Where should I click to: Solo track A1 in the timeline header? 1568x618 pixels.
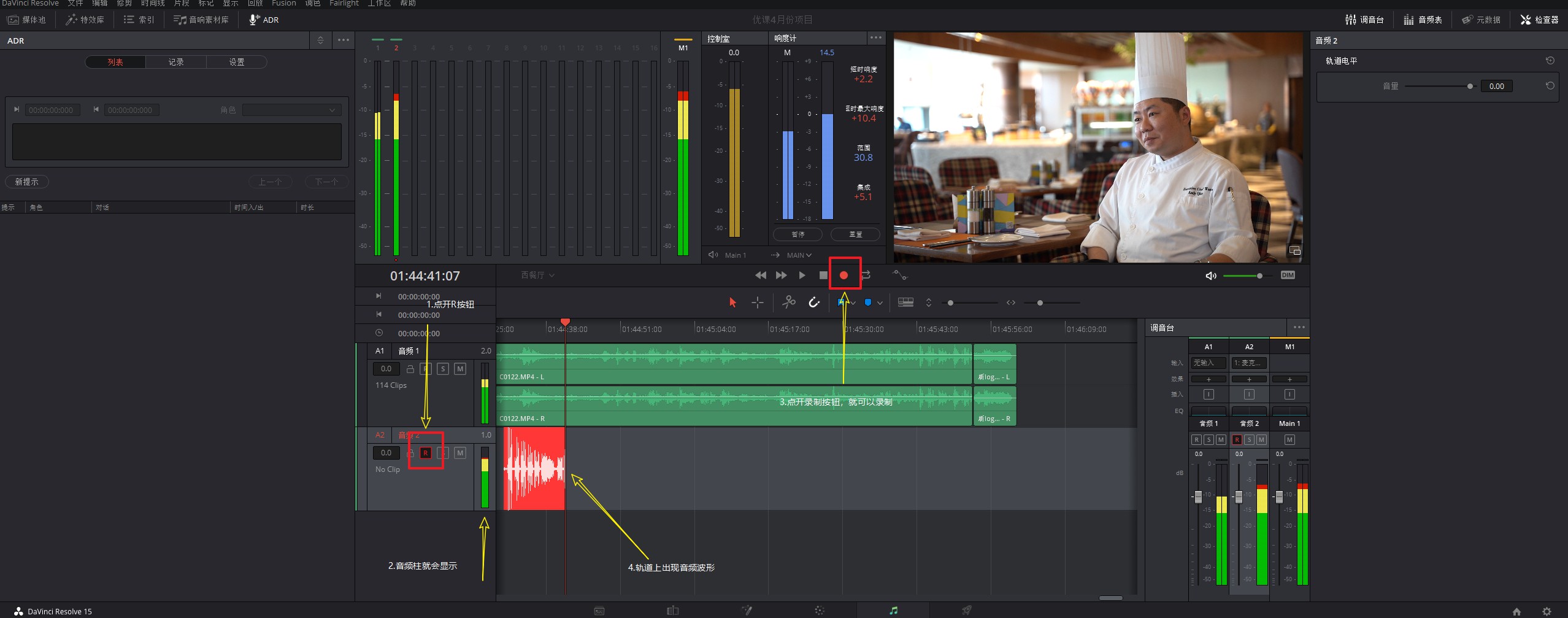point(443,369)
